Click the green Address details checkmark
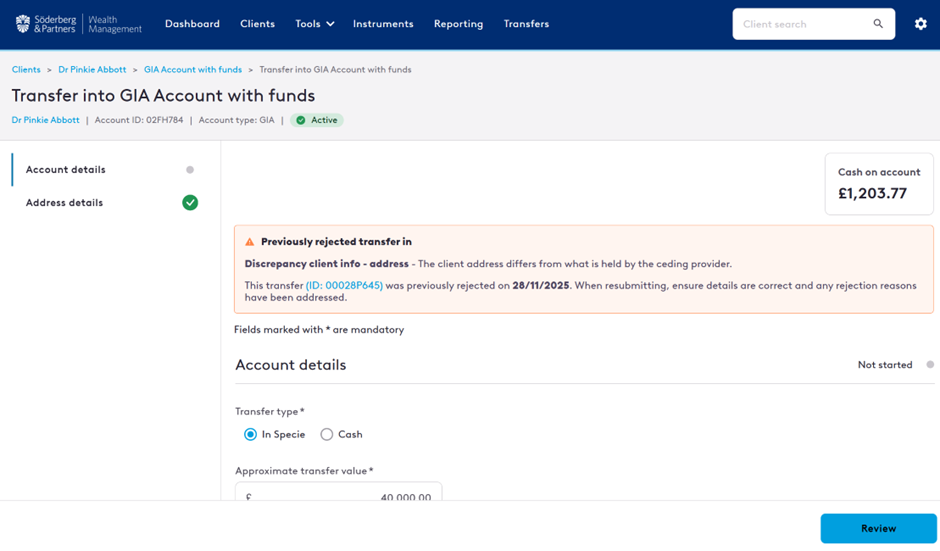 pyautogui.click(x=190, y=203)
